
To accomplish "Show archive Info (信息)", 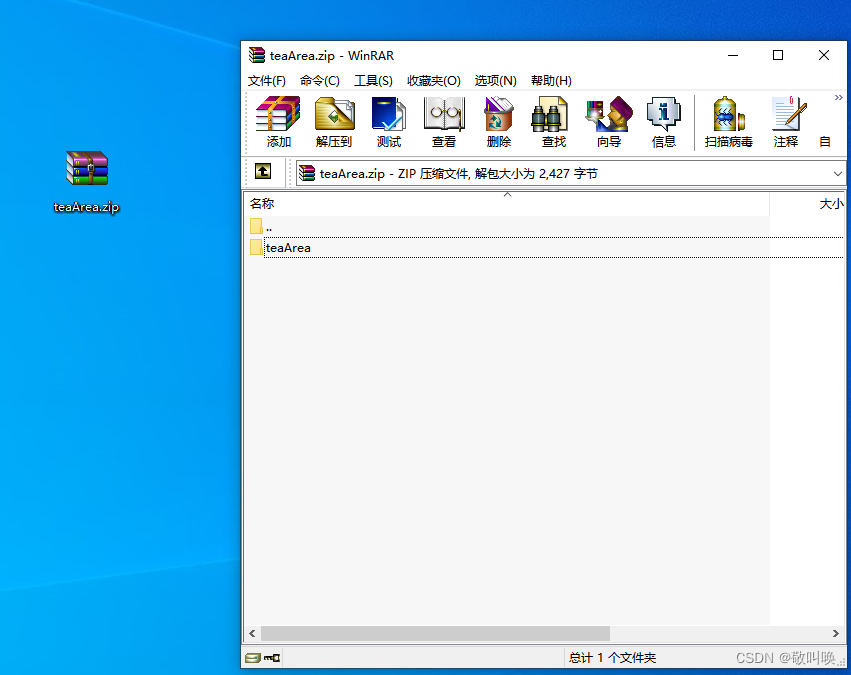I will (x=664, y=122).
